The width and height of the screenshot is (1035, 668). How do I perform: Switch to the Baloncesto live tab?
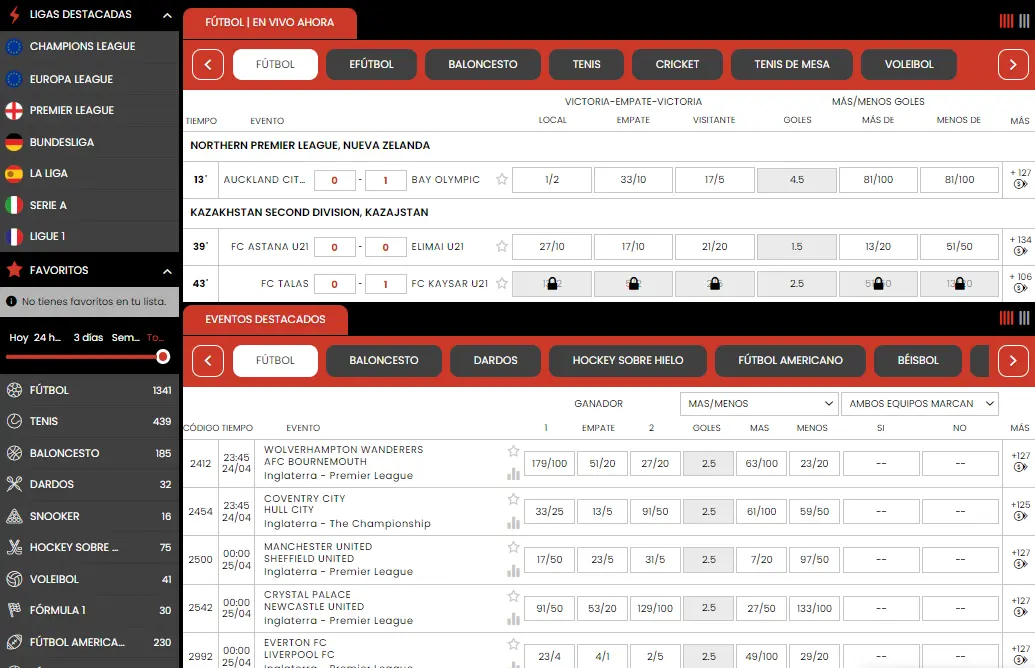[482, 64]
